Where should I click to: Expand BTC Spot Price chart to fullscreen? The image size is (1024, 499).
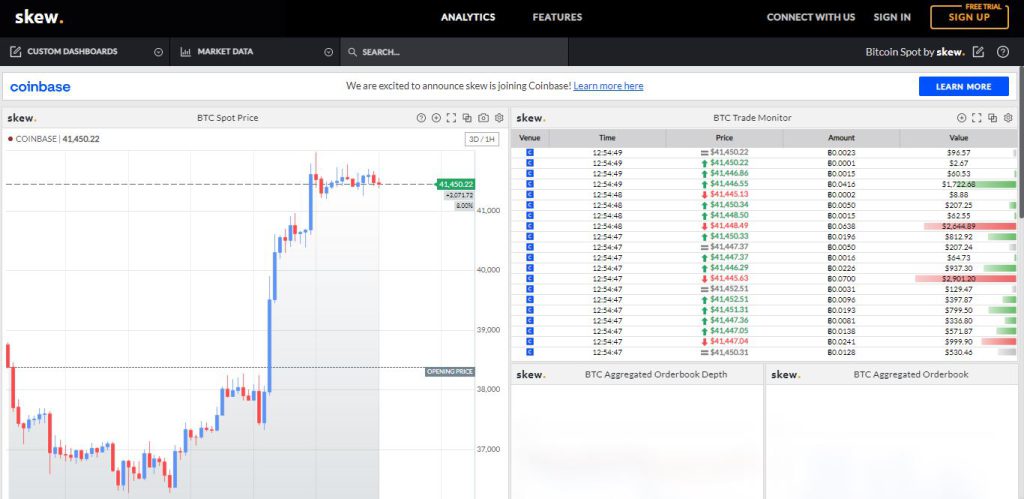[x=451, y=118]
